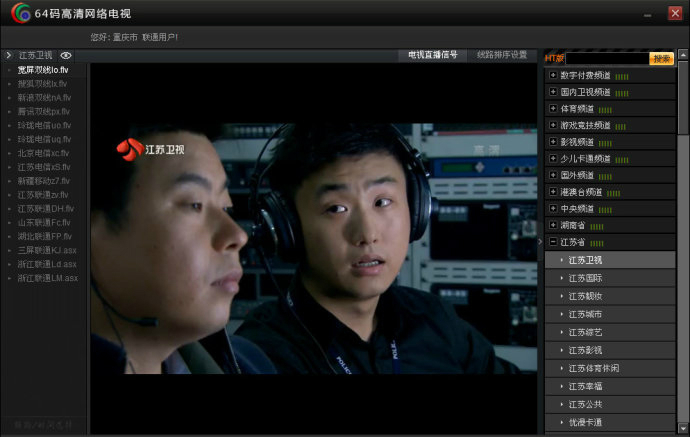Viewport: 690px width, 437px height.
Task: Choose the 宽屏双线lo.flv source
Action: [43, 70]
